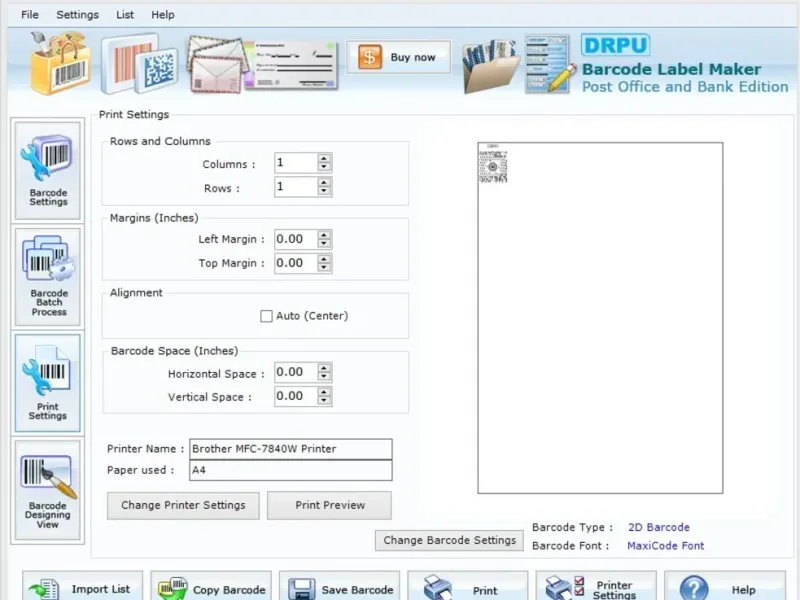Viewport: 800px width, 600px height.
Task: Click the 'MaxiCode Font' value
Action: (665, 546)
